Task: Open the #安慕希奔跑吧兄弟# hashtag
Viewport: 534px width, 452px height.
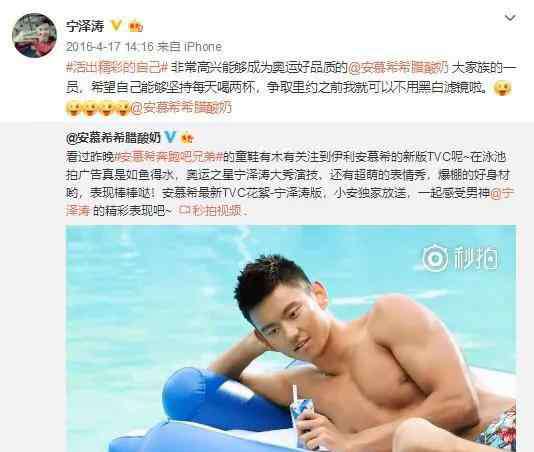Action: click(x=169, y=157)
